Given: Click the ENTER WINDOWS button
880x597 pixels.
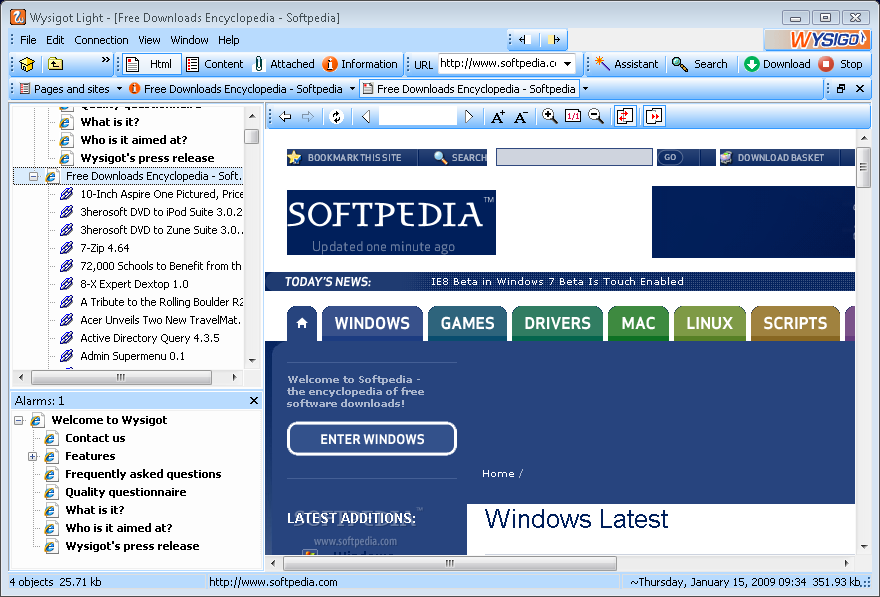Looking at the screenshot, I should 372,439.
